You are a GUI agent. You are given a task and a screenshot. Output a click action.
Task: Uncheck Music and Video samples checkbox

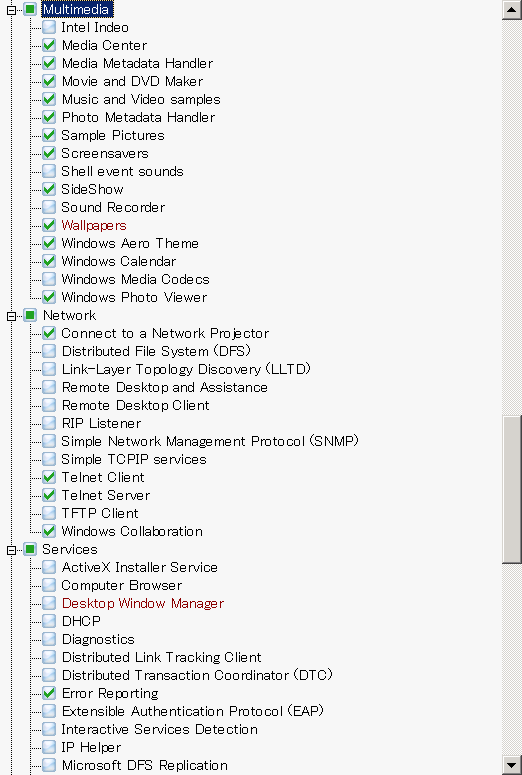point(49,99)
